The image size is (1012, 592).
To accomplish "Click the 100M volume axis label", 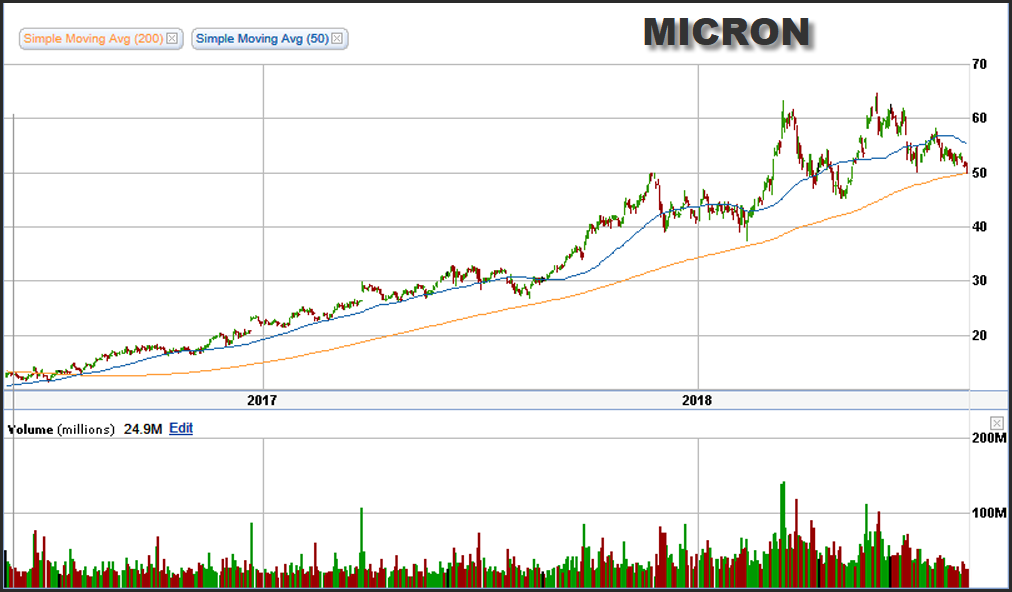I will tap(989, 513).
